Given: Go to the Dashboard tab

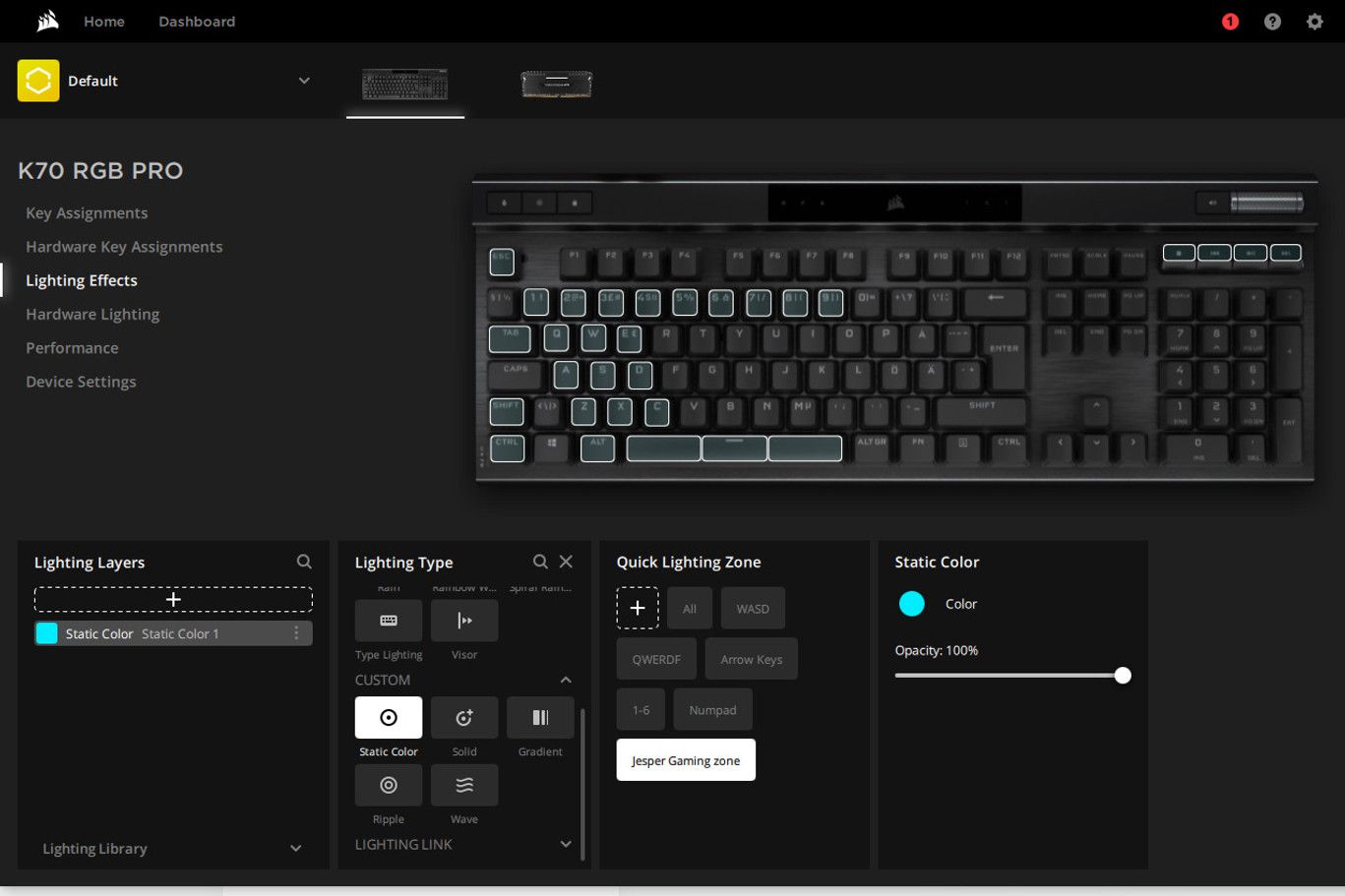Looking at the screenshot, I should [x=197, y=22].
